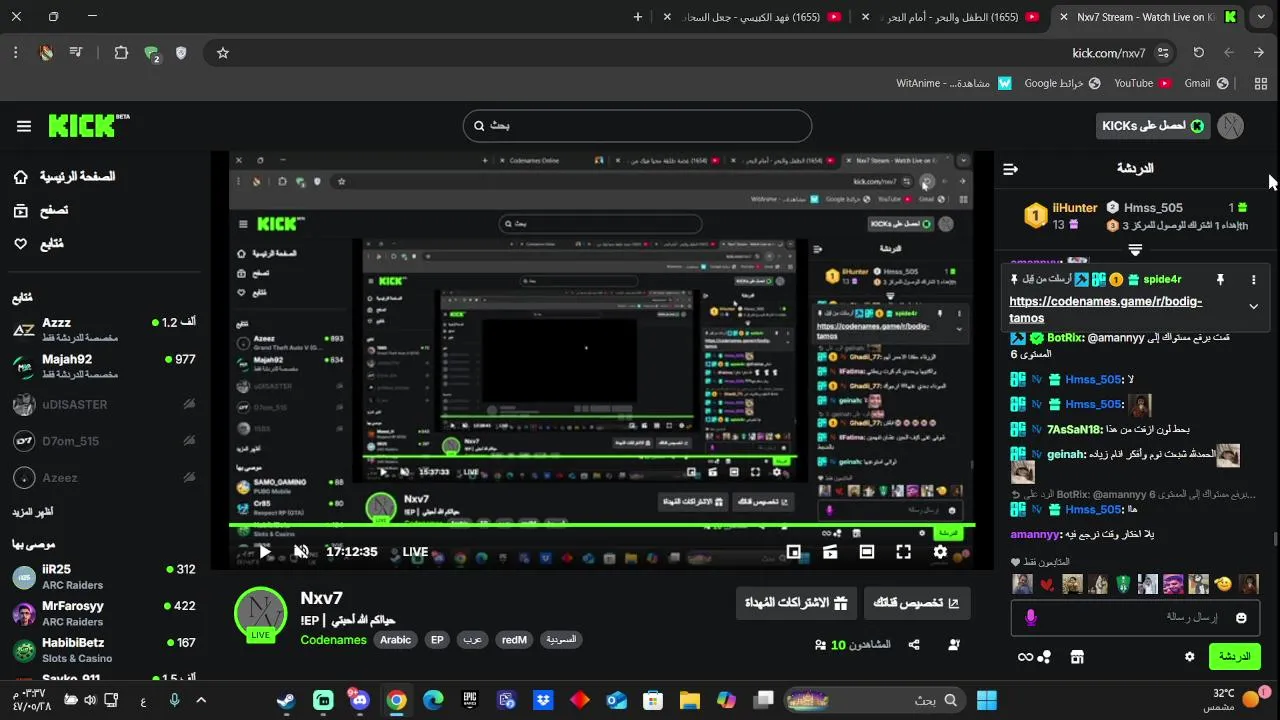The image size is (1280, 720).
Task: Open the pinned message options menu
Action: pos(1253,280)
